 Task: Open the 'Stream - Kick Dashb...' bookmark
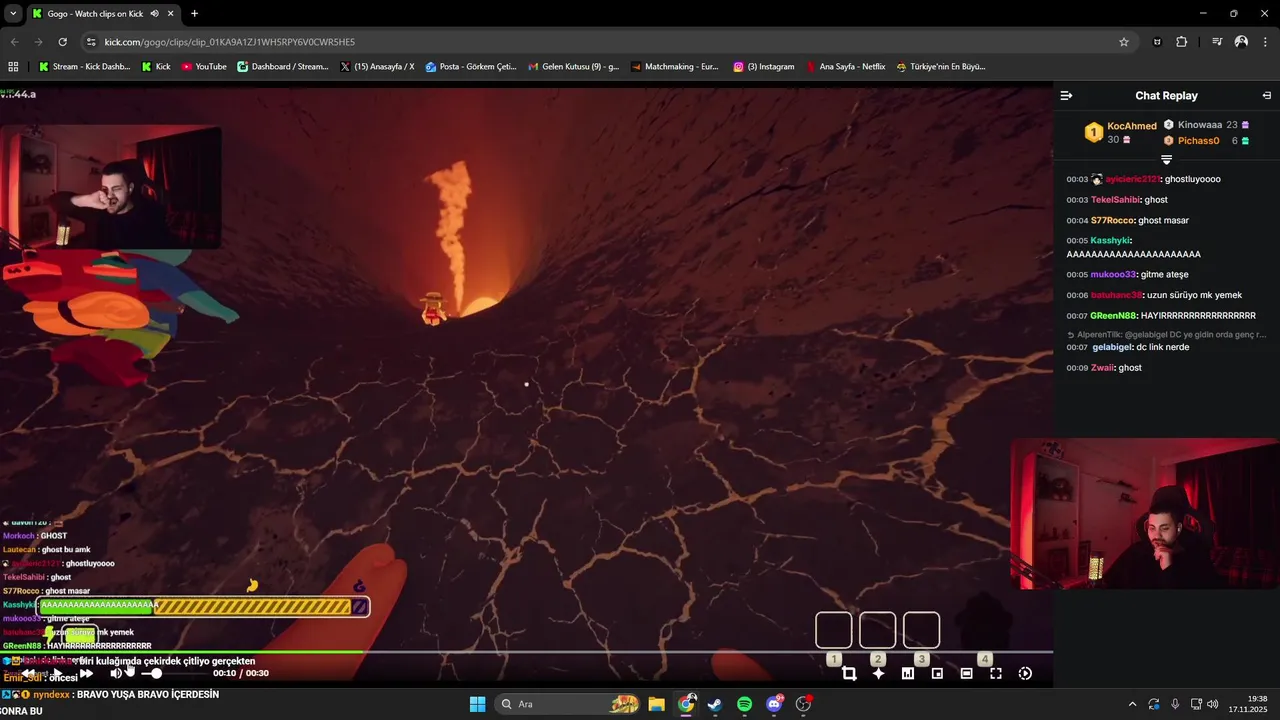85,67
